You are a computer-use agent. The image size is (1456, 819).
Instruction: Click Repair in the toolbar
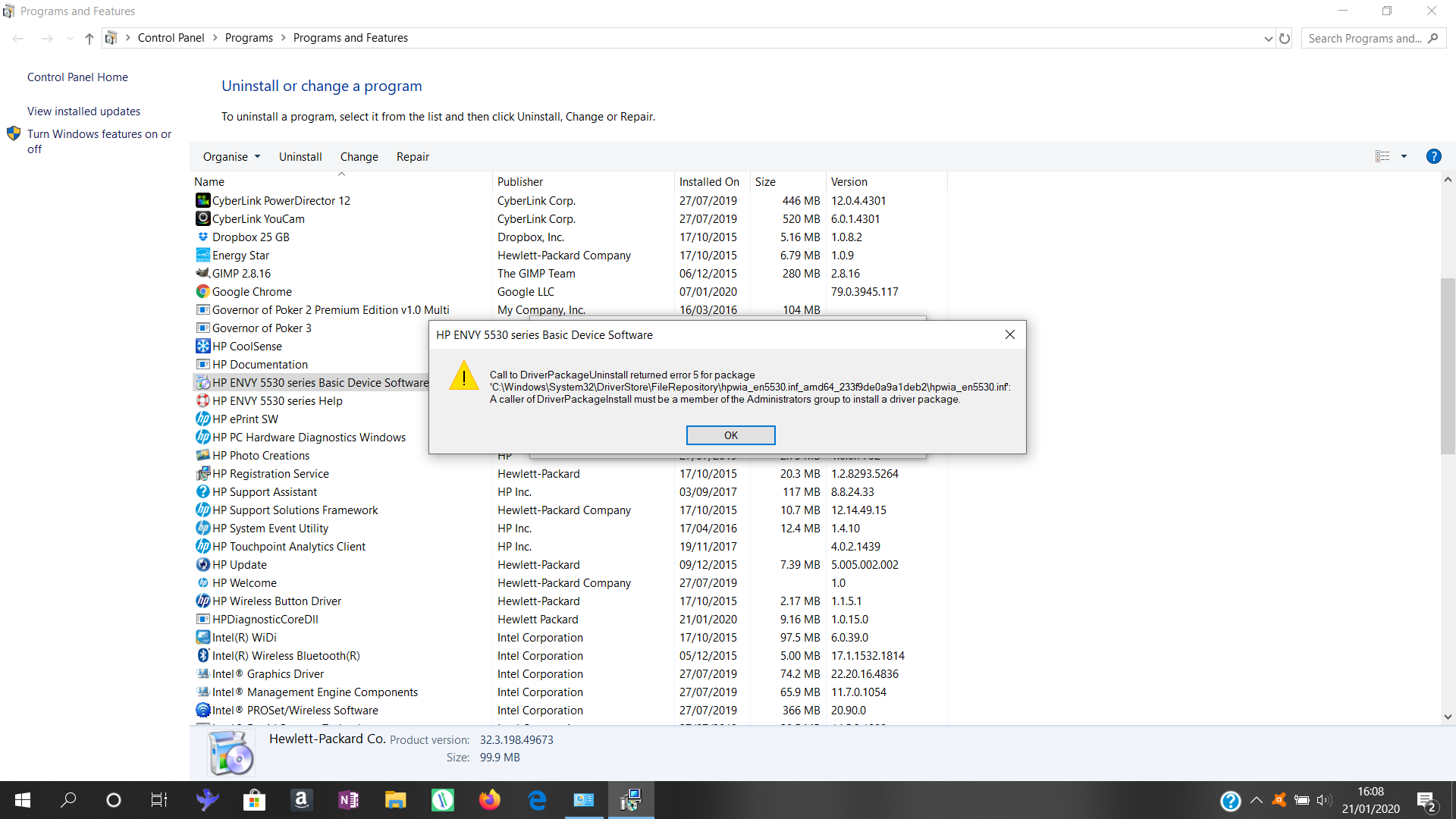[413, 157]
